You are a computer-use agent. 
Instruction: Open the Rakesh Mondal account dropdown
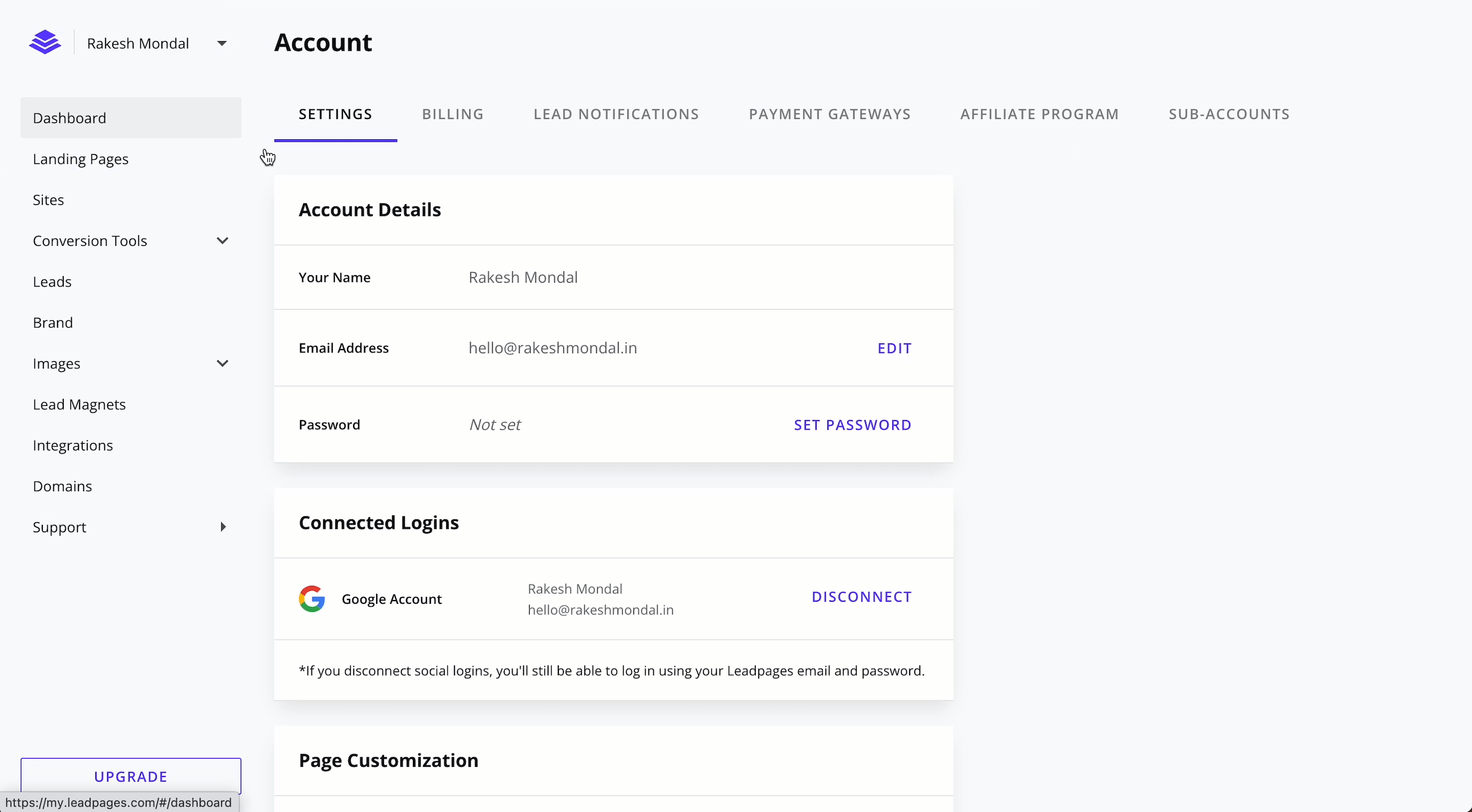(x=222, y=43)
